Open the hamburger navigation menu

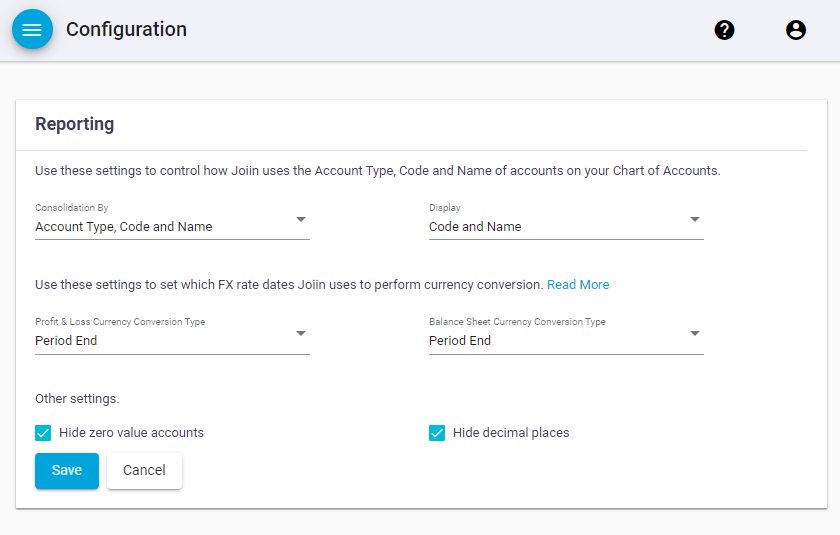[32, 30]
